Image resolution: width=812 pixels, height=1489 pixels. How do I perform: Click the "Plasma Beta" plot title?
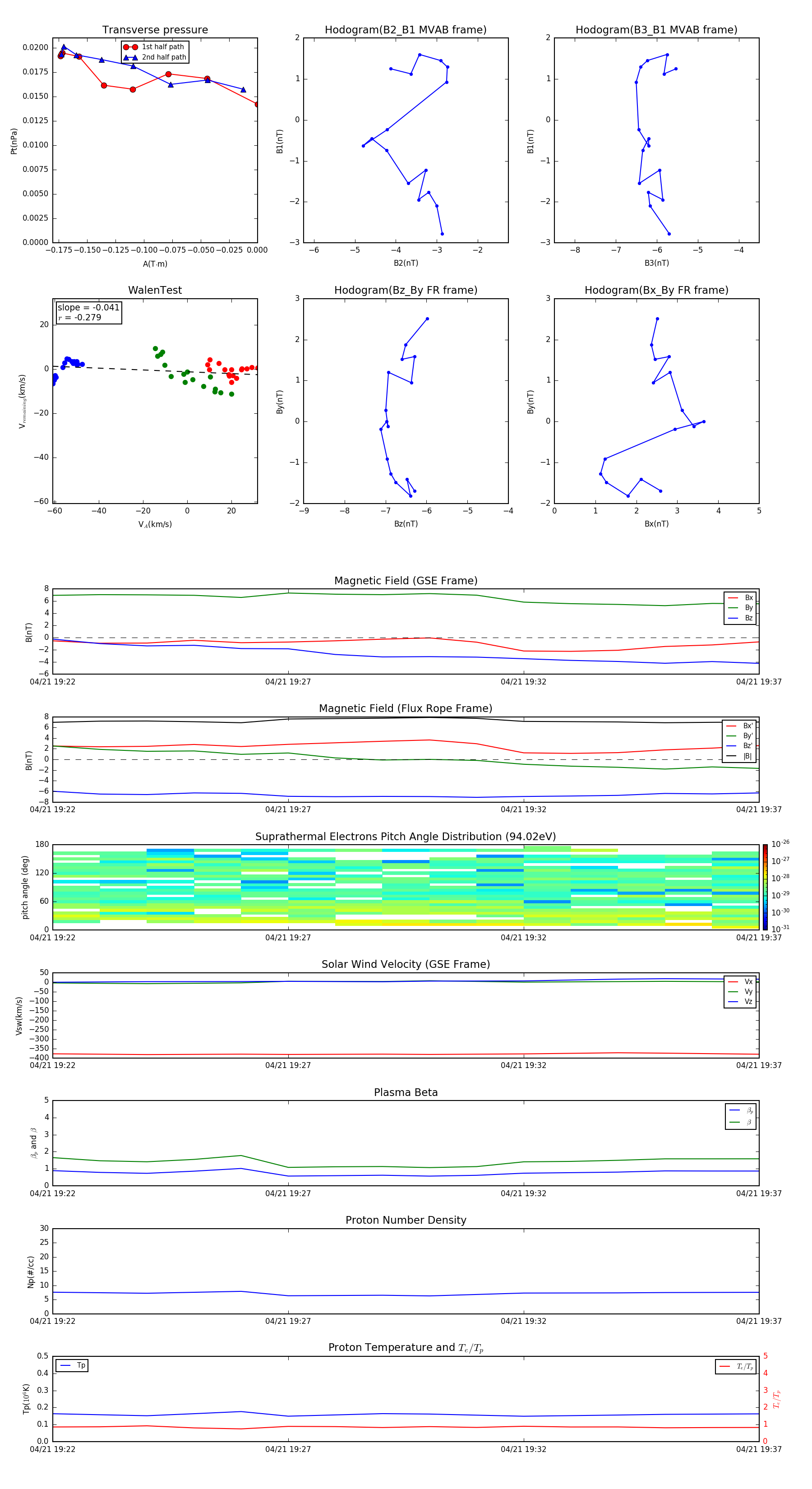click(406, 1093)
